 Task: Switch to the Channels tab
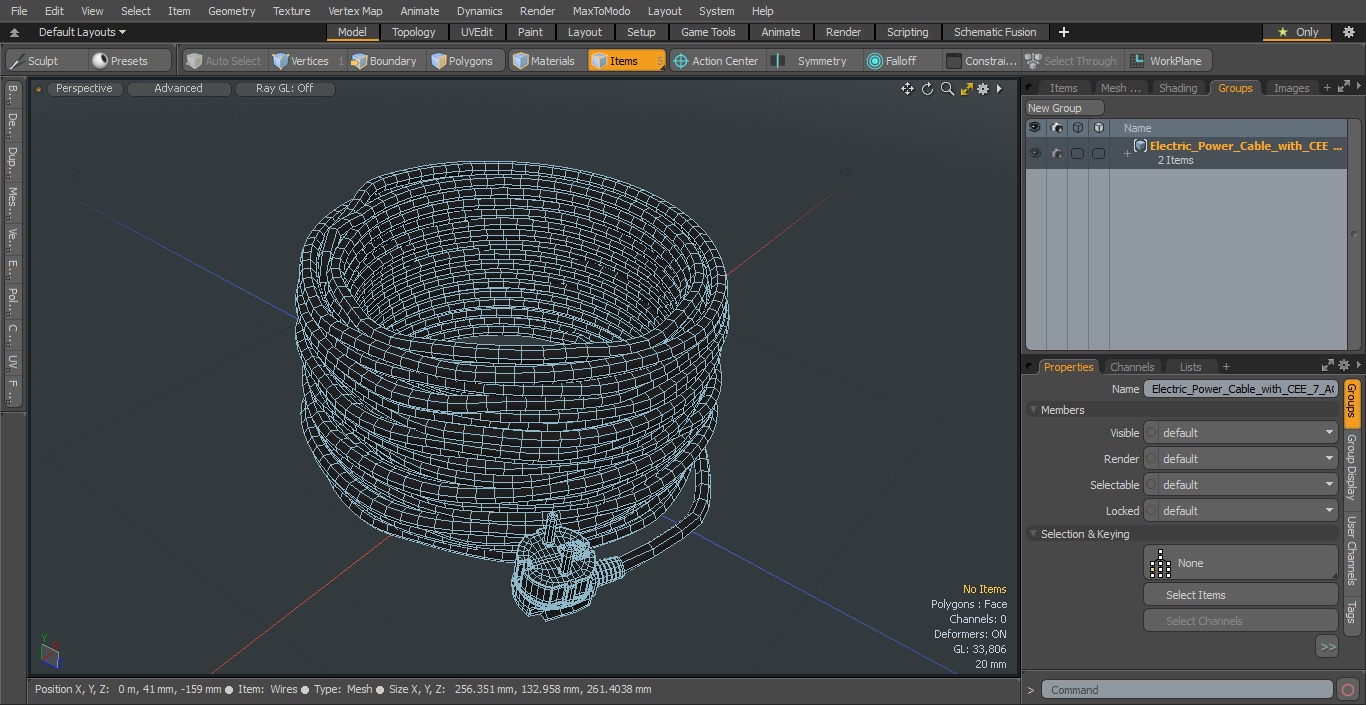pos(1132,367)
